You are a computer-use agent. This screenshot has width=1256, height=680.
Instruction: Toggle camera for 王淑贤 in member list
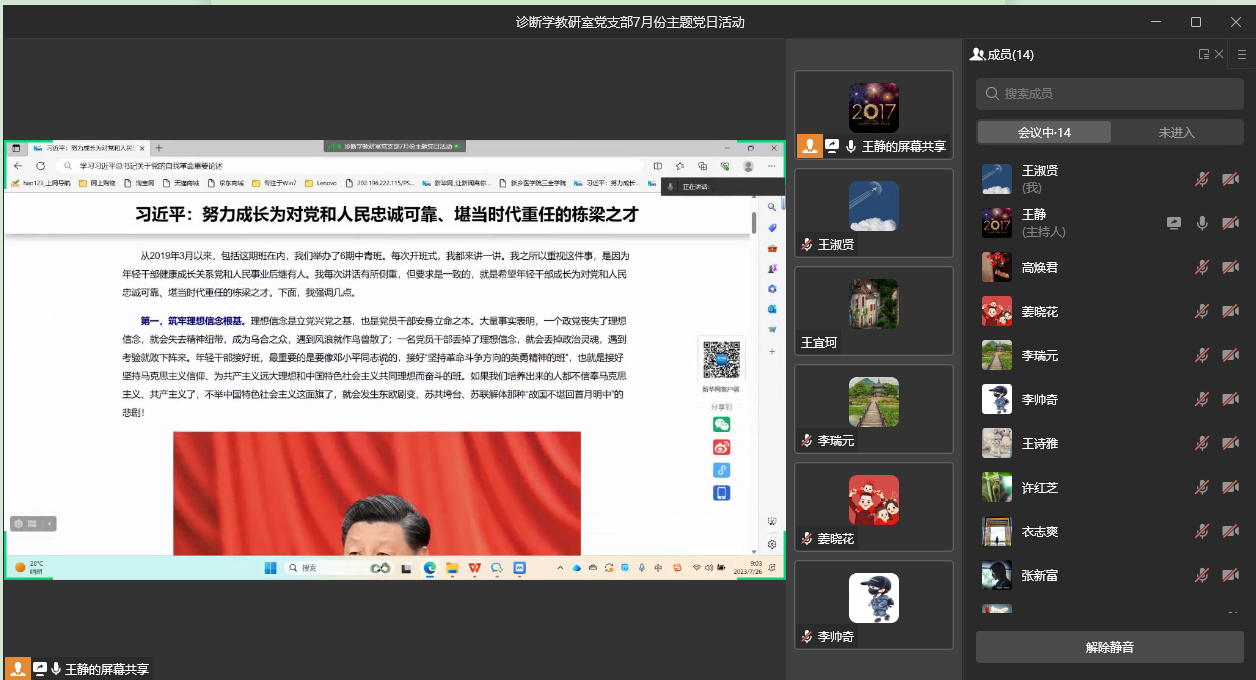coord(1231,180)
